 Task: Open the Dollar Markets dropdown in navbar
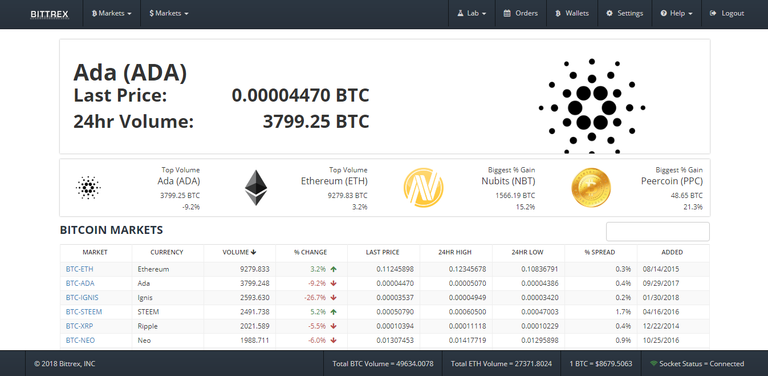click(x=169, y=14)
